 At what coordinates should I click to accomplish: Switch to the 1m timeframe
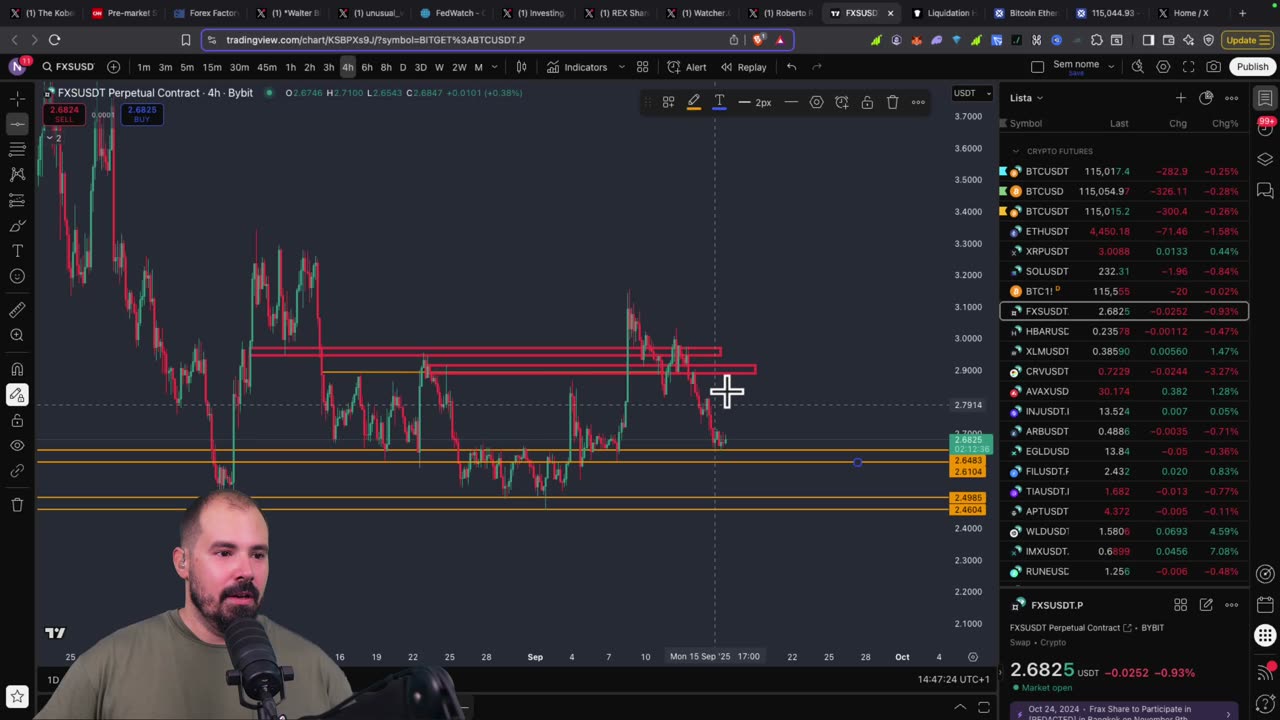pyautogui.click(x=144, y=67)
